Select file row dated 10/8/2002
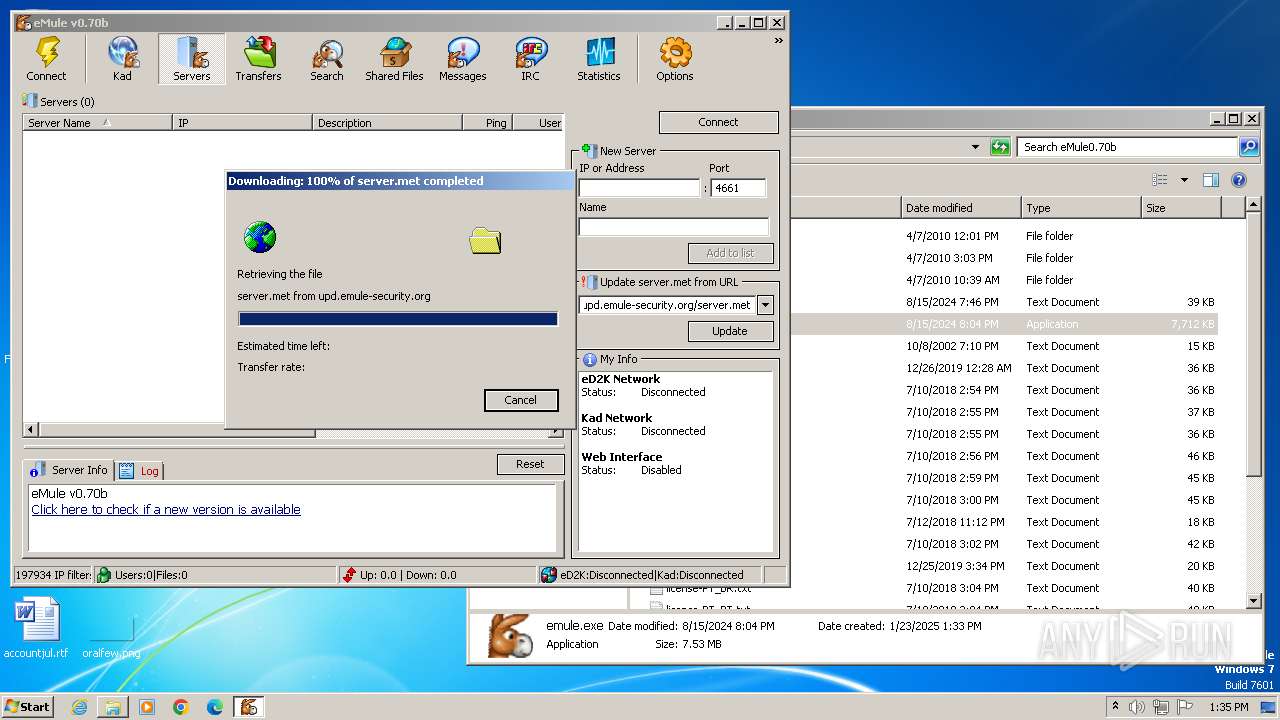The image size is (1280, 720). 1002,346
